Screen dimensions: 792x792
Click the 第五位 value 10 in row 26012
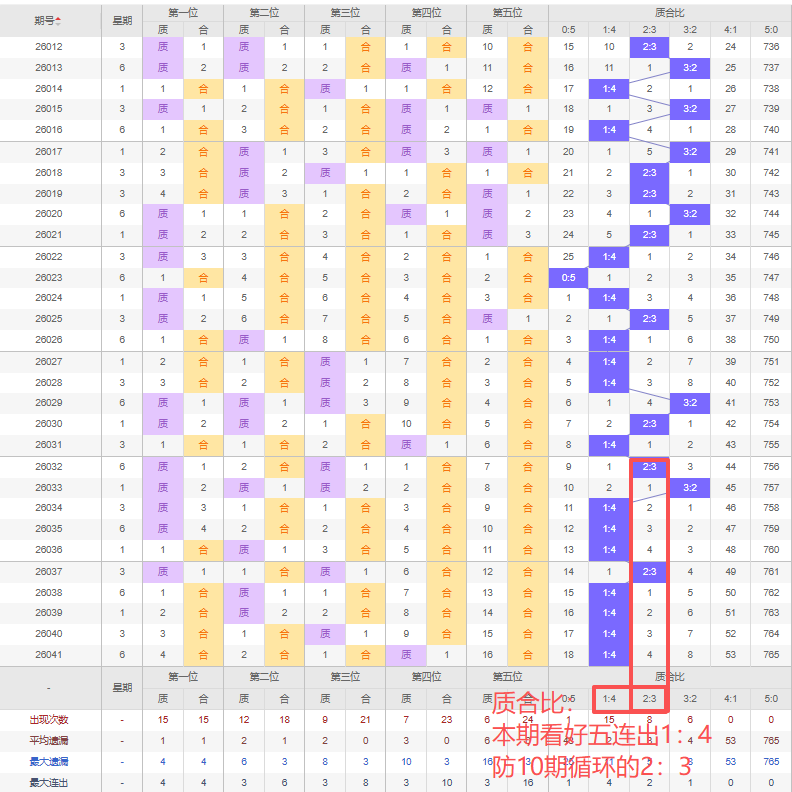point(487,47)
